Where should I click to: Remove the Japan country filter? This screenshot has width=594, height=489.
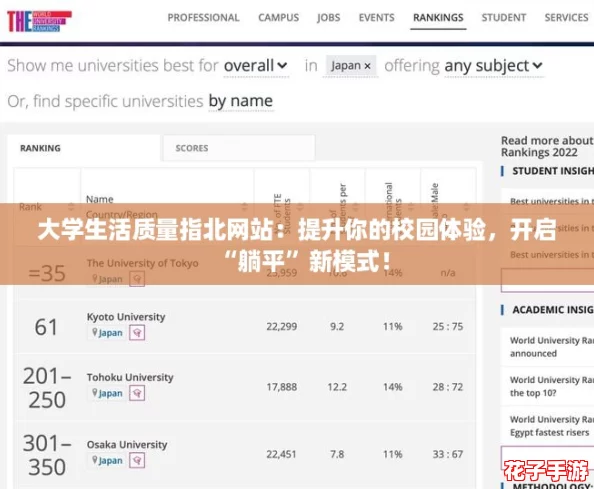point(367,66)
